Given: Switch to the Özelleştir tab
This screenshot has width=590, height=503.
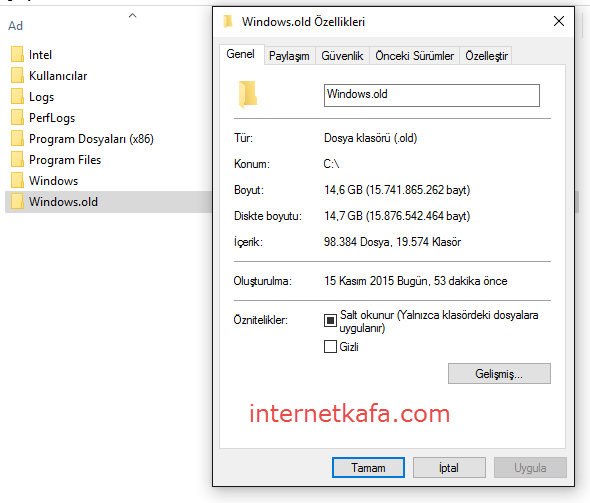Looking at the screenshot, I should (x=486, y=56).
